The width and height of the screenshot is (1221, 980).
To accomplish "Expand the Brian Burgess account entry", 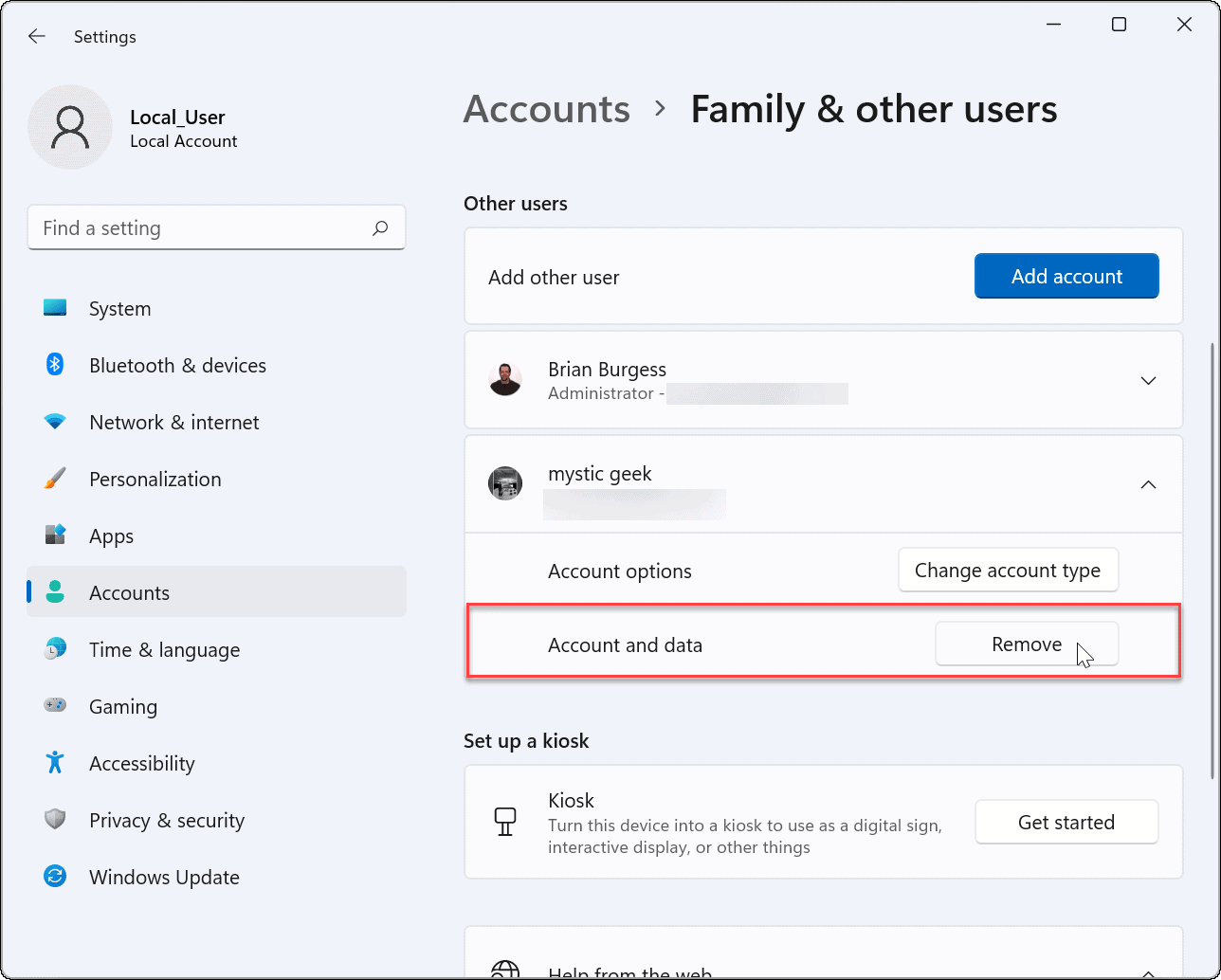I will 1148,380.
